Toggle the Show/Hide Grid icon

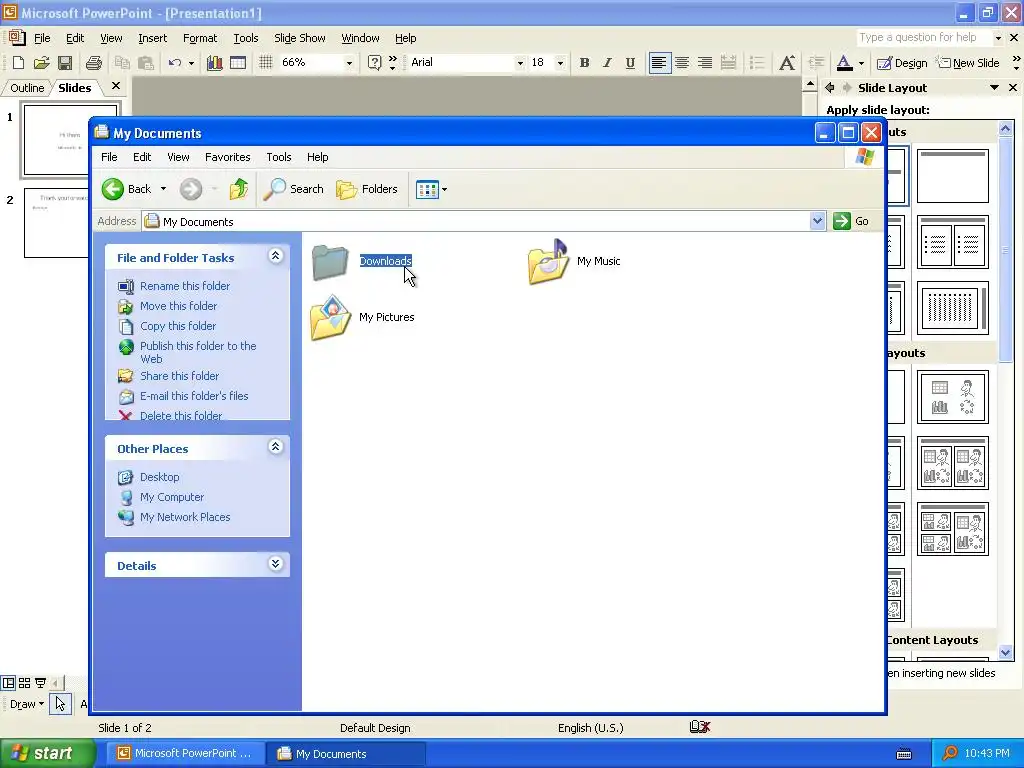[x=265, y=63]
